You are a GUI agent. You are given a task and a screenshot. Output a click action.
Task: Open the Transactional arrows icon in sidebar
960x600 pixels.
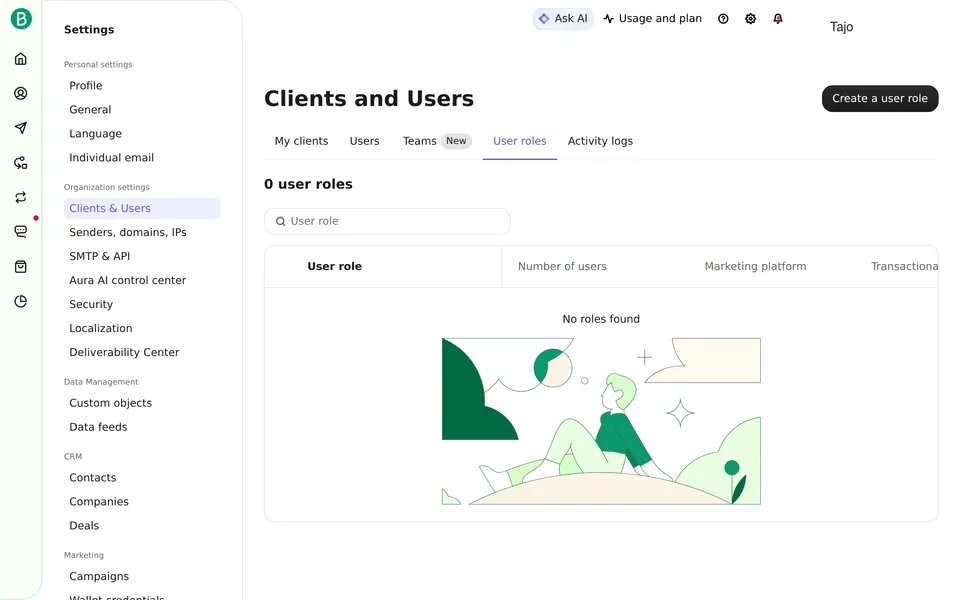pos(21,197)
